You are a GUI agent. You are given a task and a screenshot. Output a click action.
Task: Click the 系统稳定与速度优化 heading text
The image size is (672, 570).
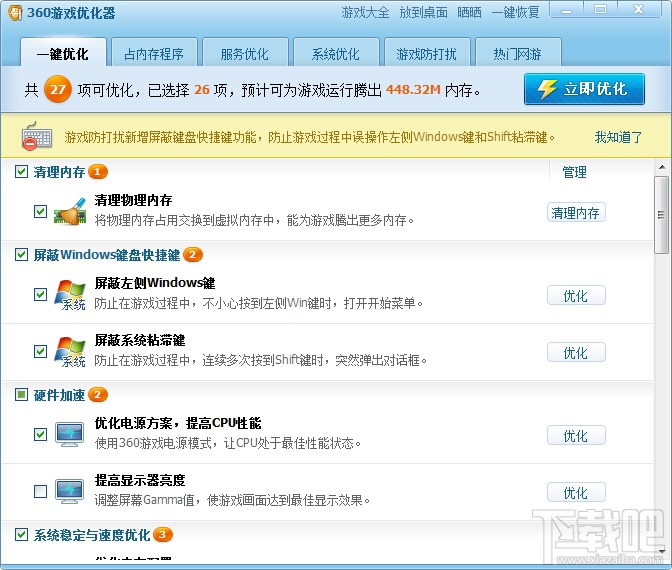(x=92, y=534)
